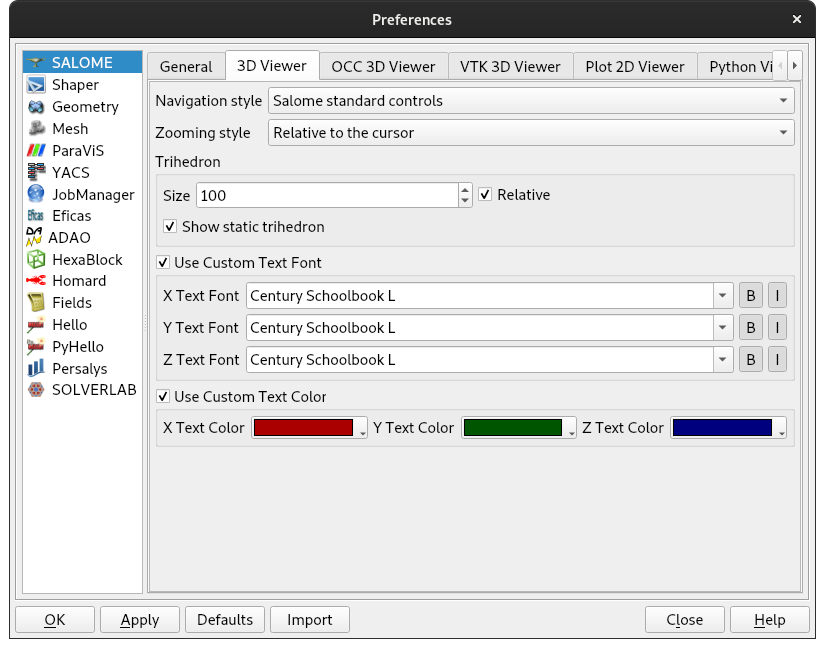The width and height of the screenshot is (825, 648).
Task: Choose the HexaBlock cube icon
Action: pyautogui.click(x=36, y=259)
